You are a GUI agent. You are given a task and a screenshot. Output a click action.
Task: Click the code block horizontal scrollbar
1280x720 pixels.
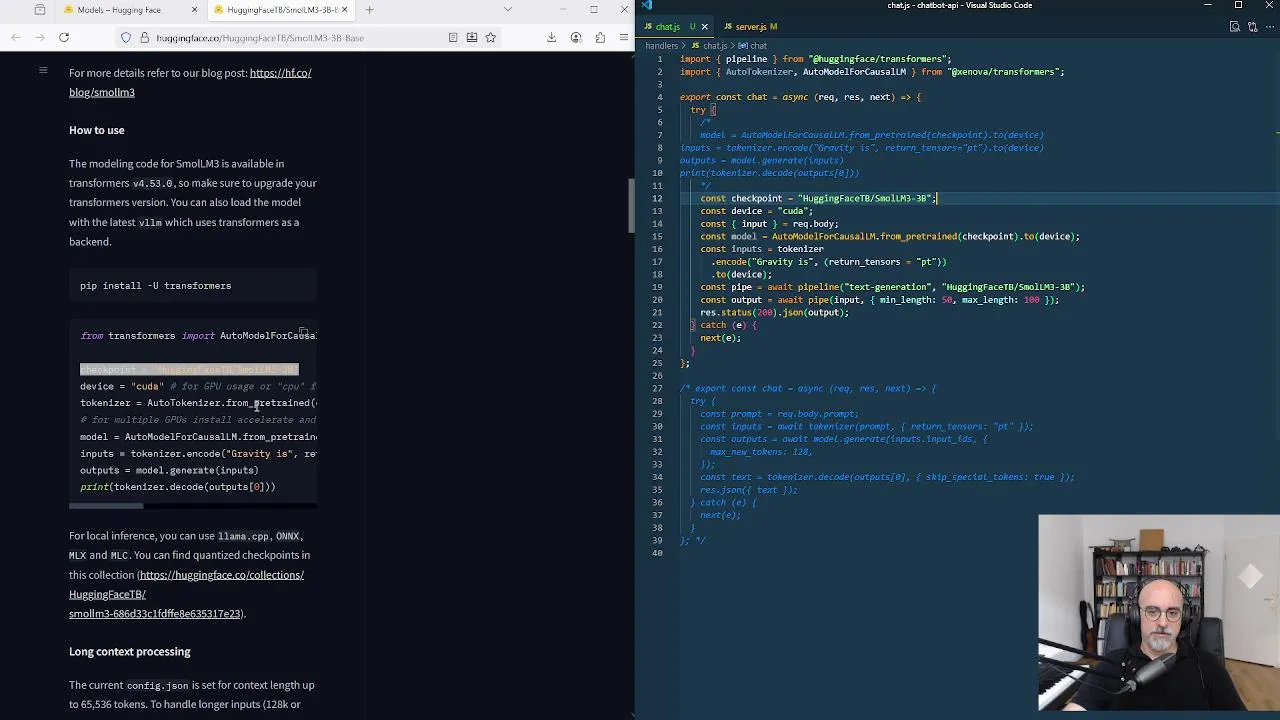[x=106, y=506]
